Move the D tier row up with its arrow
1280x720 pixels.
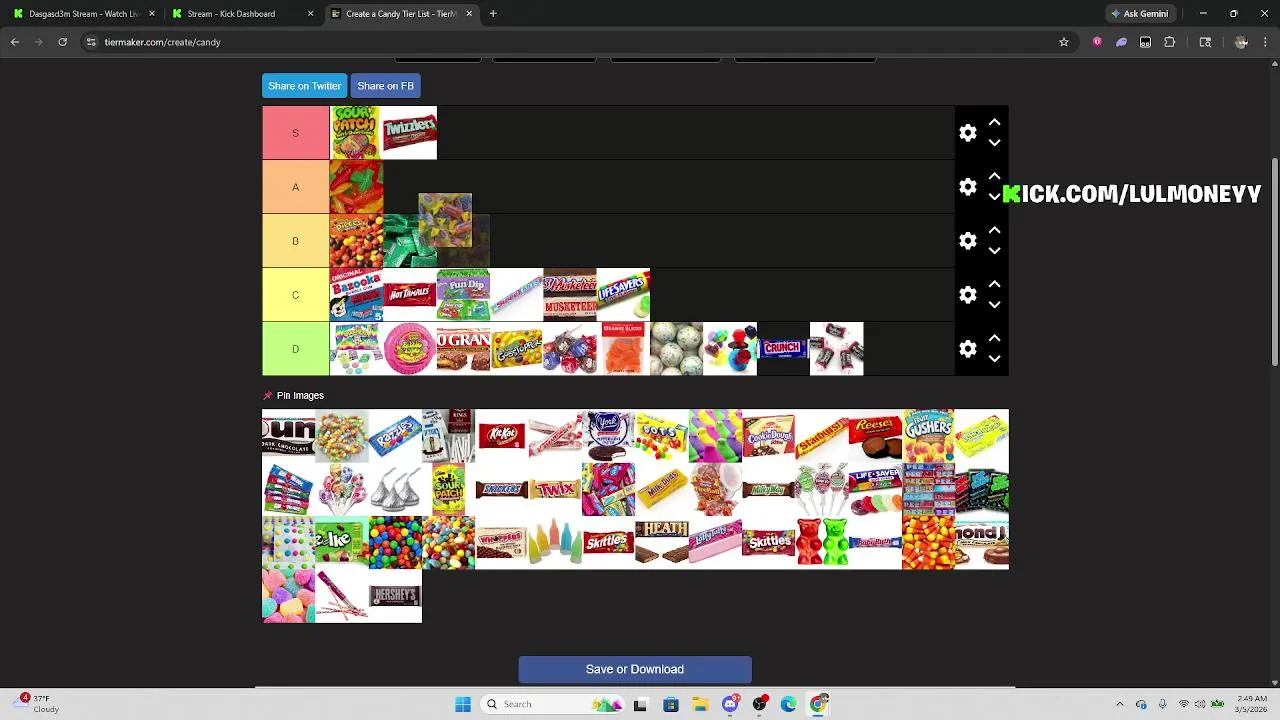pyautogui.click(x=994, y=338)
